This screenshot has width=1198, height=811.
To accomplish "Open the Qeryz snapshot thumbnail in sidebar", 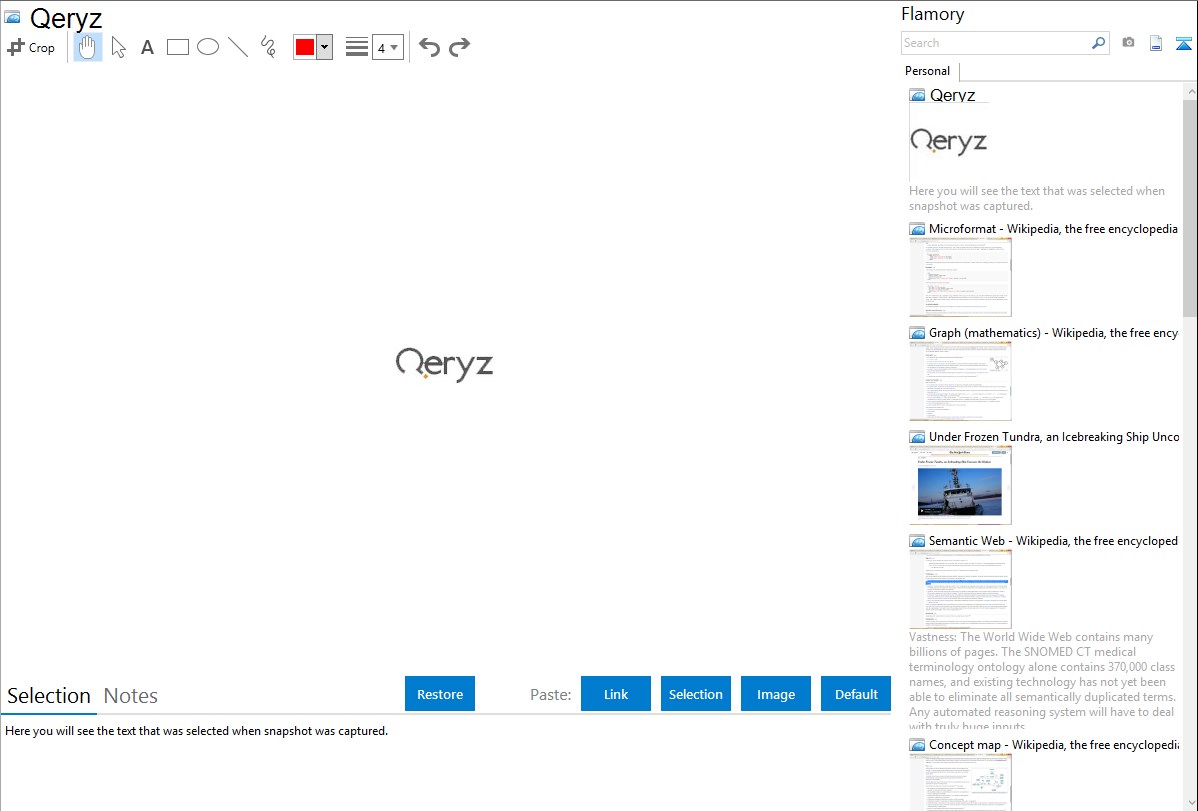I will click(x=949, y=142).
